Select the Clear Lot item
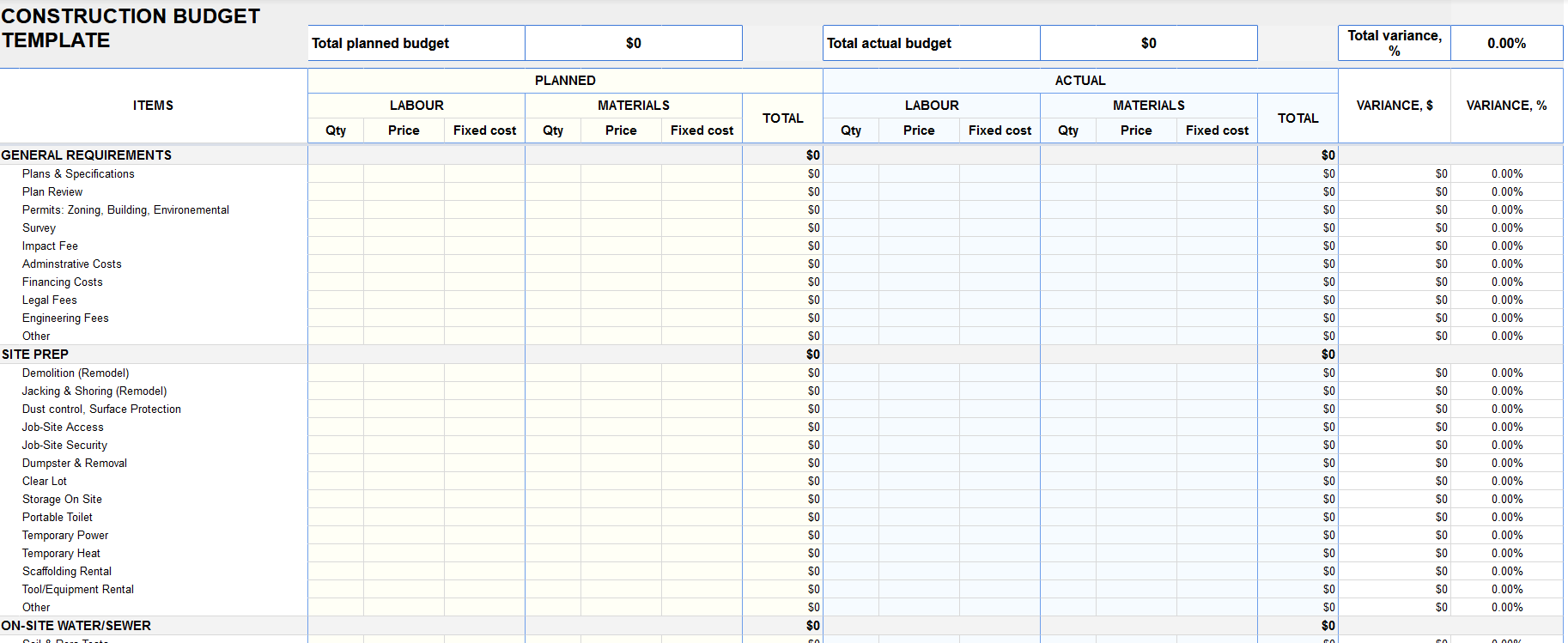Viewport: 1568px width, 643px height. [45, 481]
